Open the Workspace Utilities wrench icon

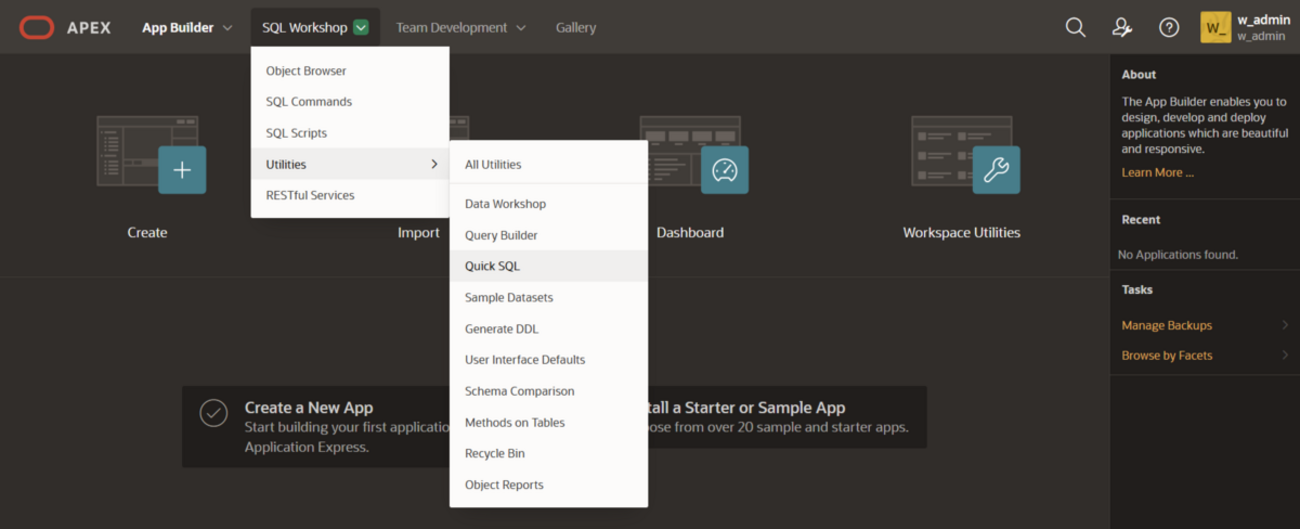click(x=996, y=170)
